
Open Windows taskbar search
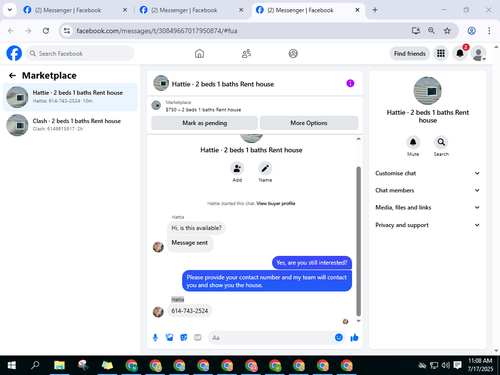35,365
